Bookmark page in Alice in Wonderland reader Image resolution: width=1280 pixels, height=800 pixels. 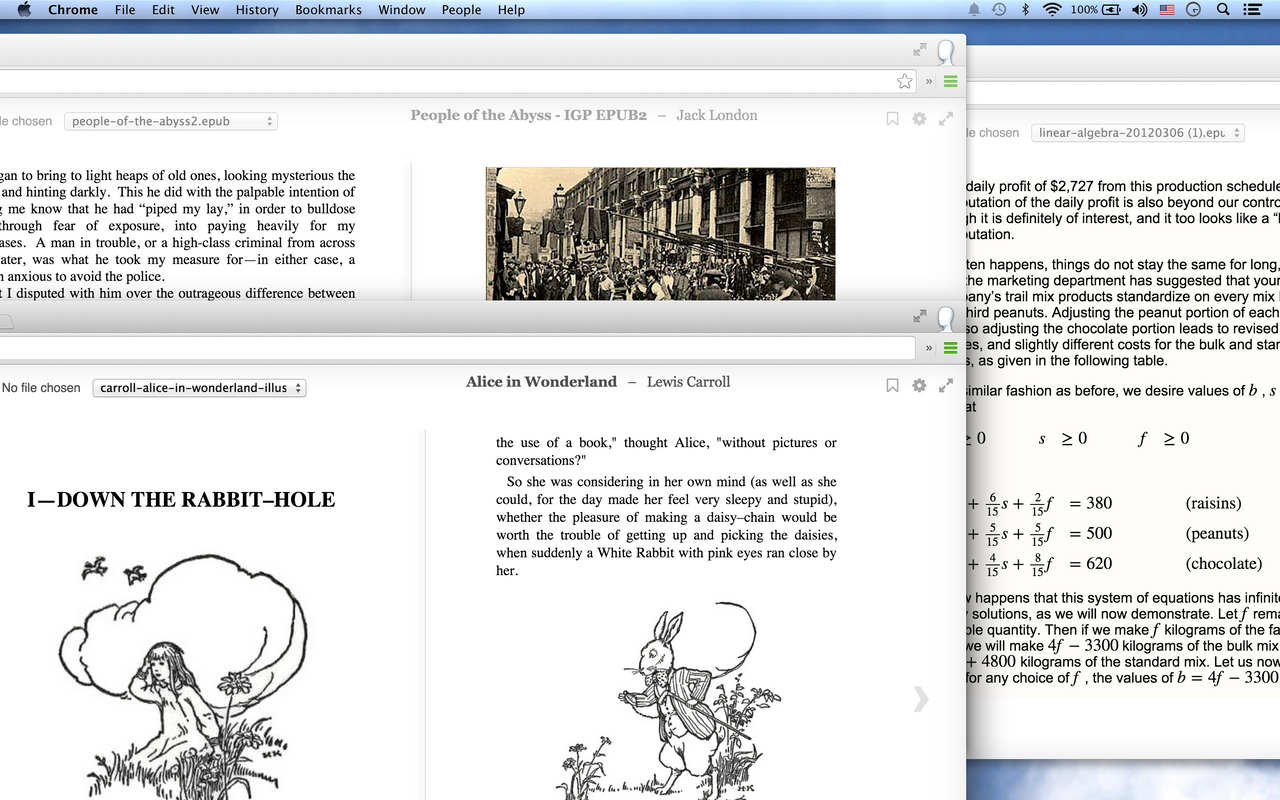892,385
